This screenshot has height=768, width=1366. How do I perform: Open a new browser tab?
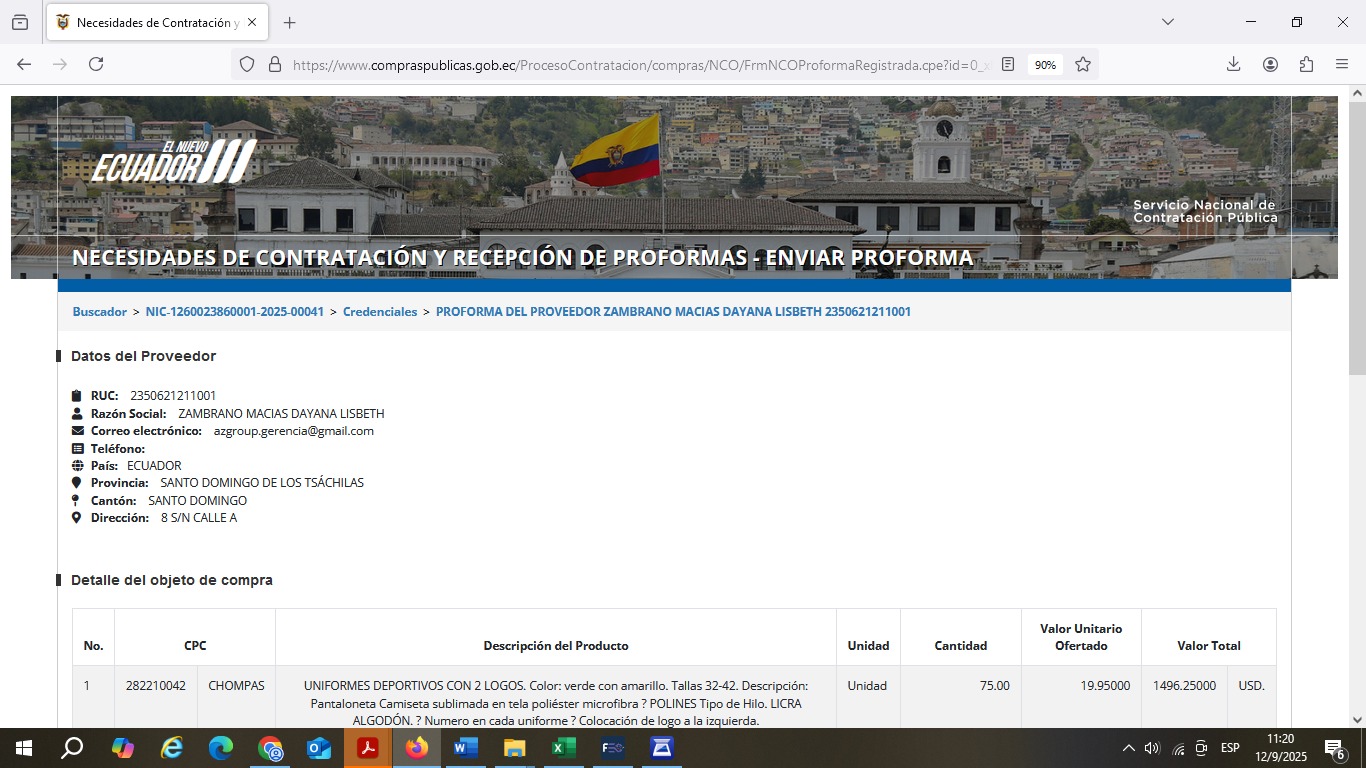[x=290, y=22]
